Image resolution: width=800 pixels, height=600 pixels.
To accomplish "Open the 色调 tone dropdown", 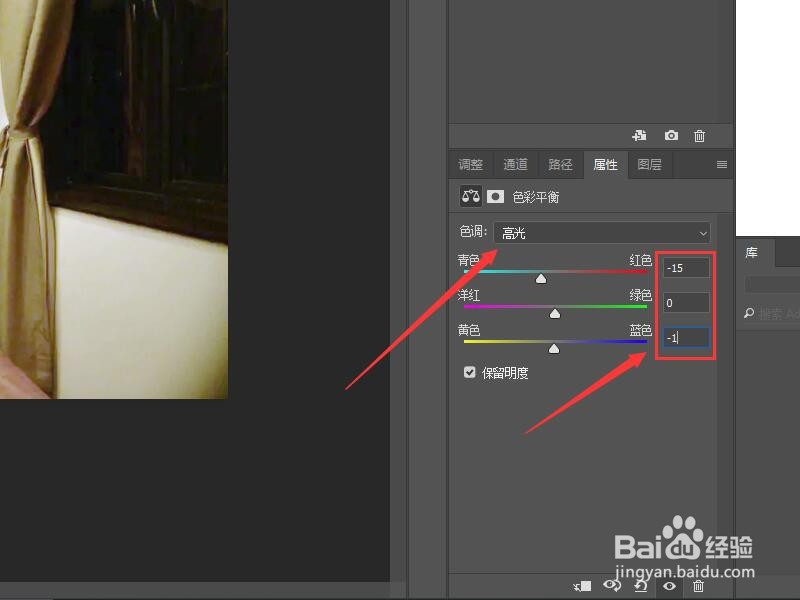I will [600, 232].
